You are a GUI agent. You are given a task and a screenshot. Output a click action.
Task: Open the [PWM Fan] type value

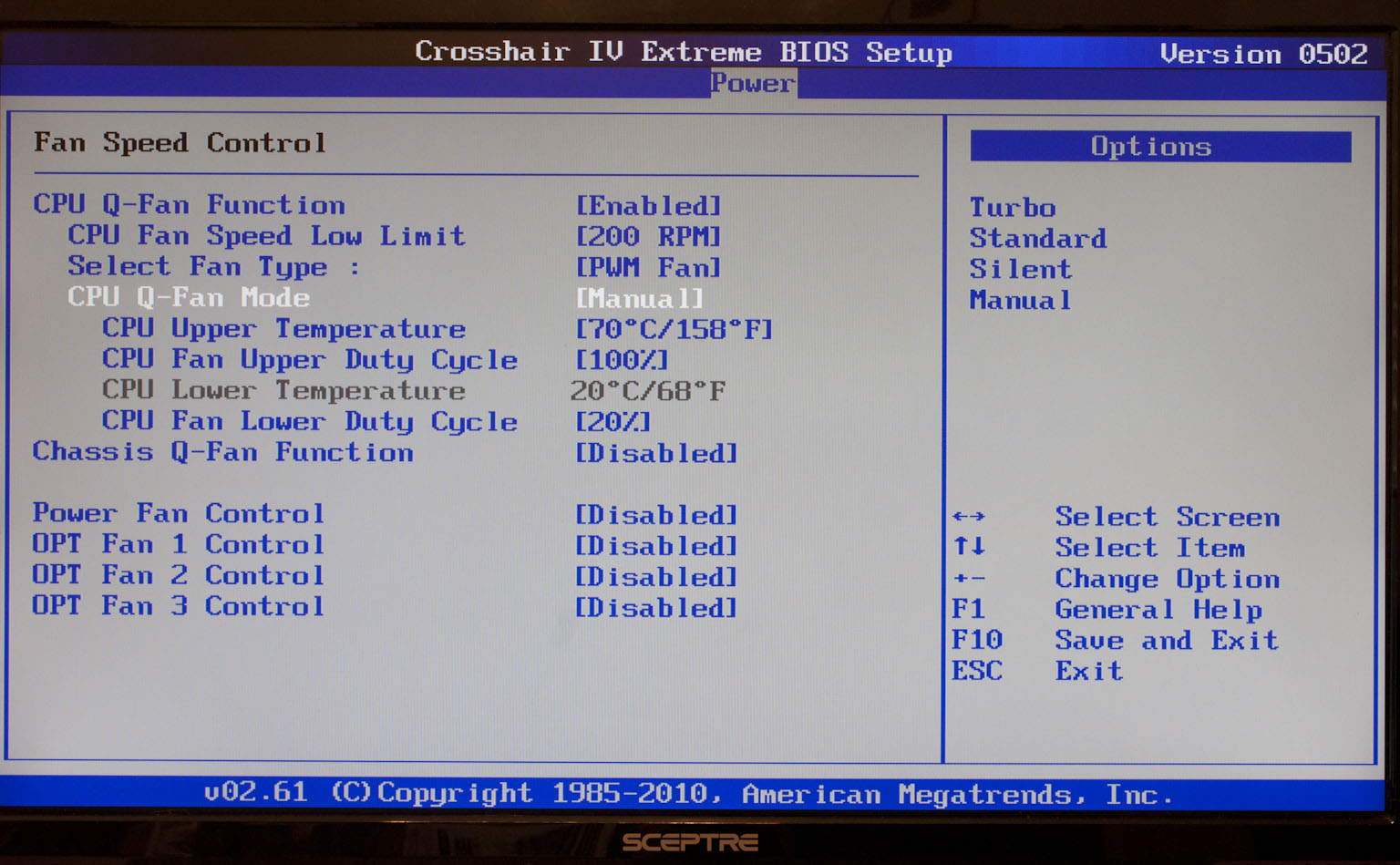pos(649,268)
